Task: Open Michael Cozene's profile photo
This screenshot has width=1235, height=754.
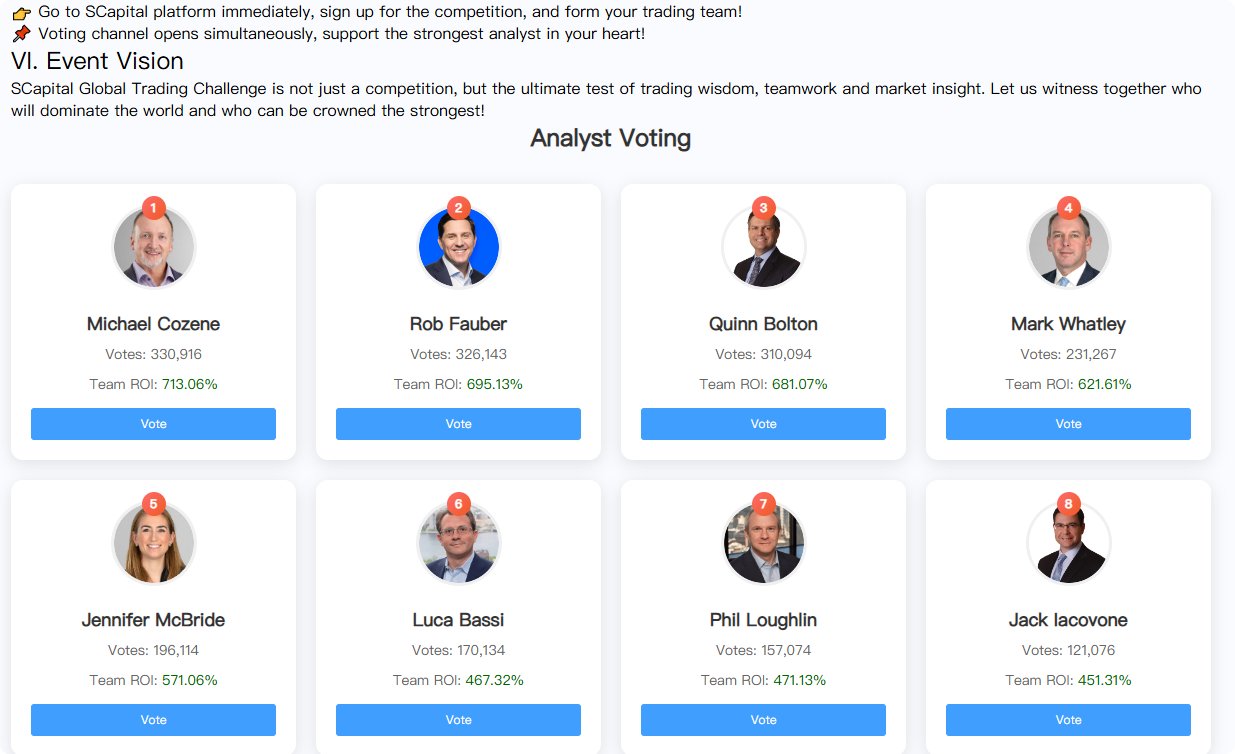Action: point(153,249)
